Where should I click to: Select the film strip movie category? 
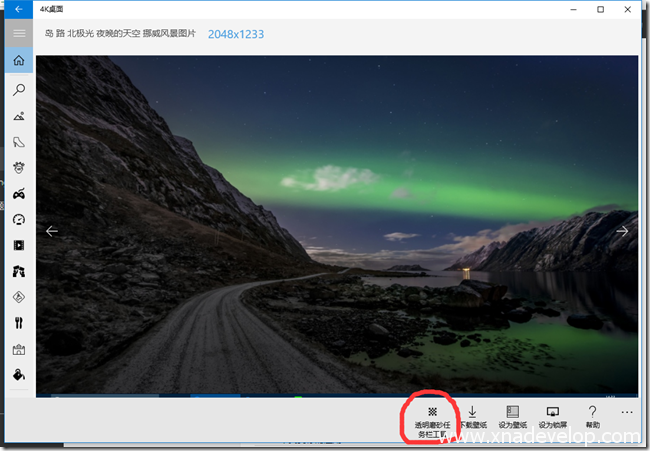click(19, 245)
